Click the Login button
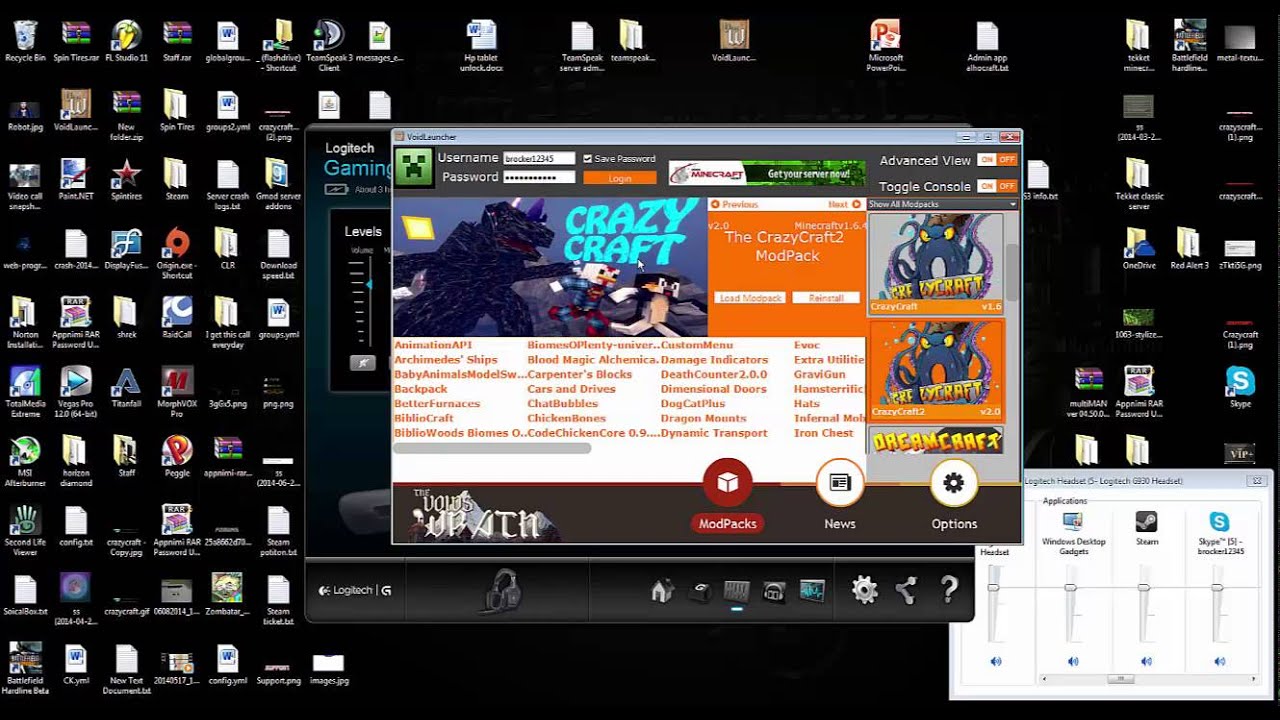 (620, 178)
